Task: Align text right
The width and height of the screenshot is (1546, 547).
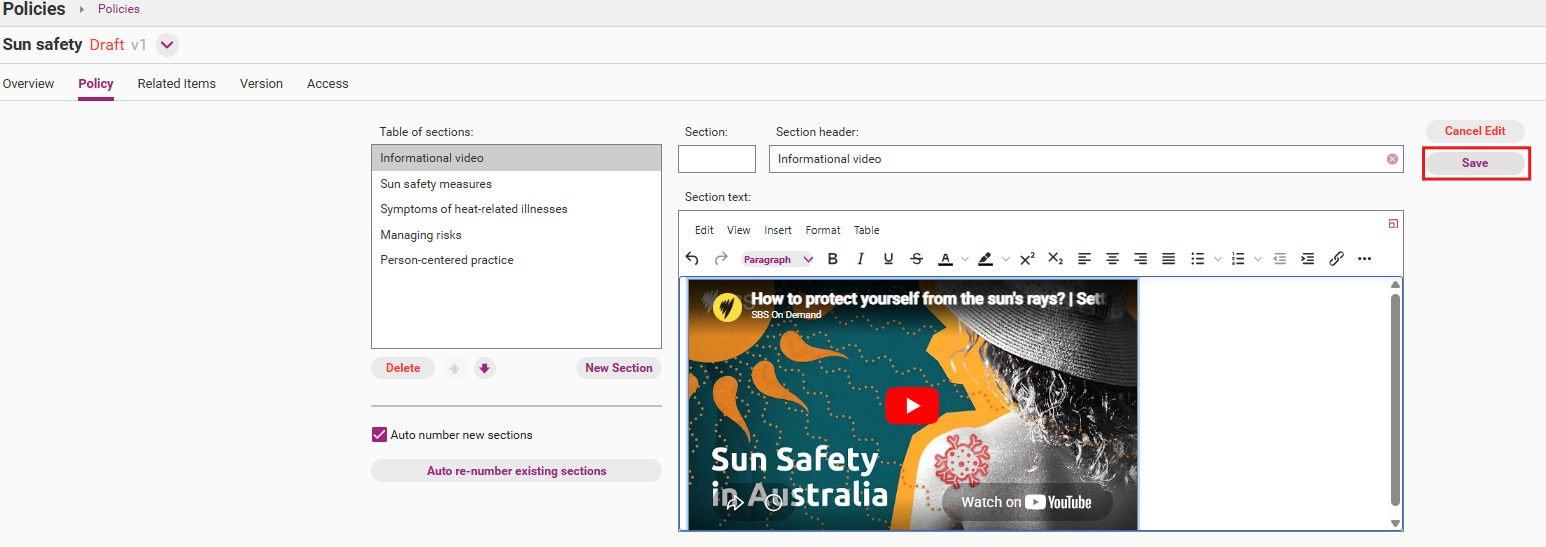Action: pos(1140,259)
